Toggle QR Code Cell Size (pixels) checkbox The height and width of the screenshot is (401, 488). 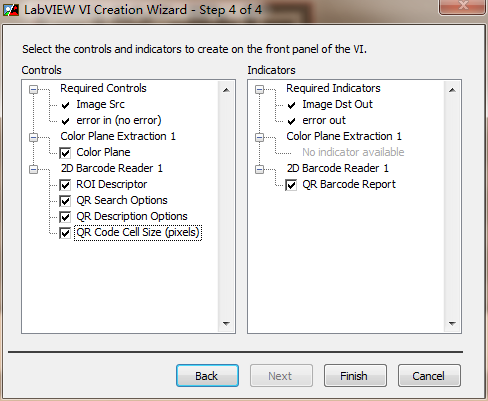pyautogui.click(x=65, y=233)
